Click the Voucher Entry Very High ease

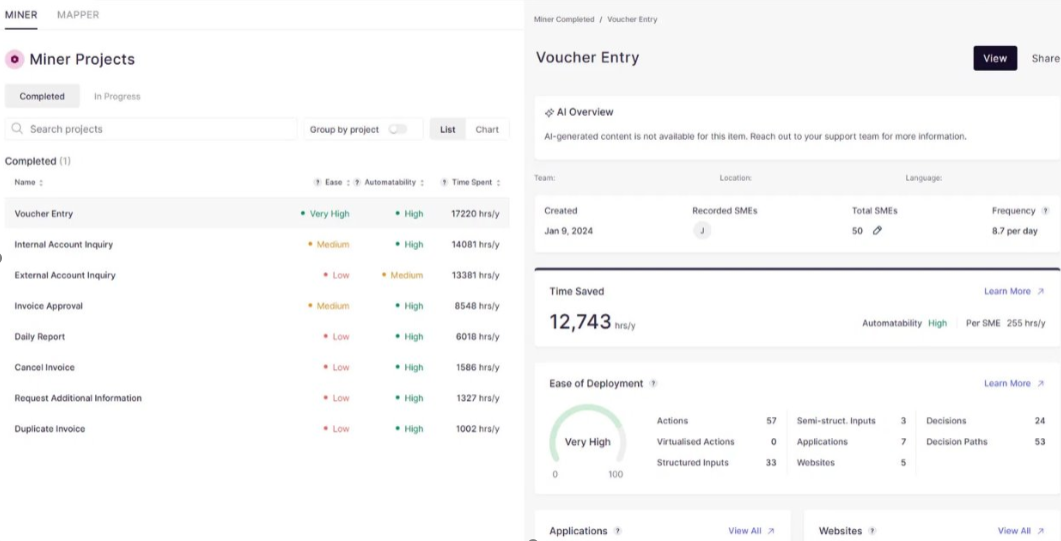pyautogui.click(x=325, y=214)
